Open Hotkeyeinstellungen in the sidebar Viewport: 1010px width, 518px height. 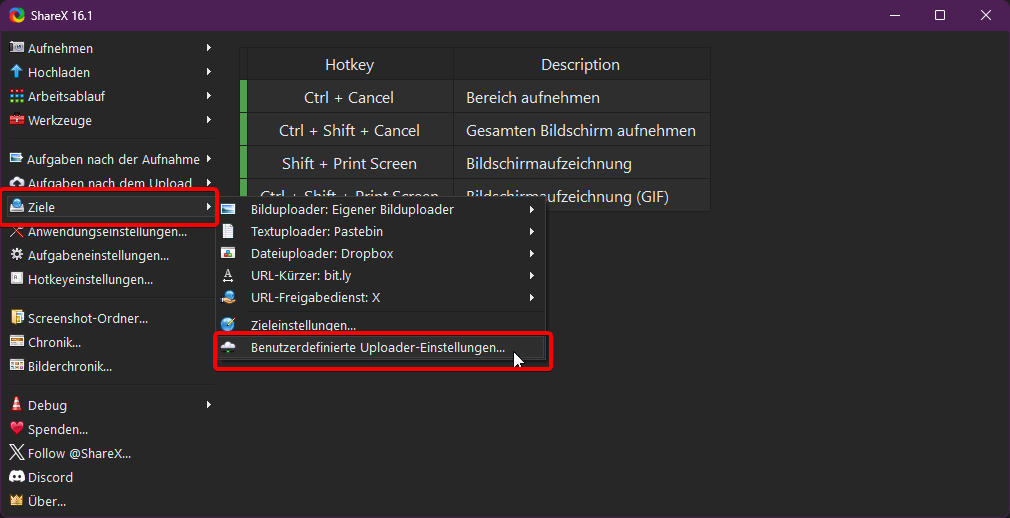pyautogui.click(x=90, y=279)
